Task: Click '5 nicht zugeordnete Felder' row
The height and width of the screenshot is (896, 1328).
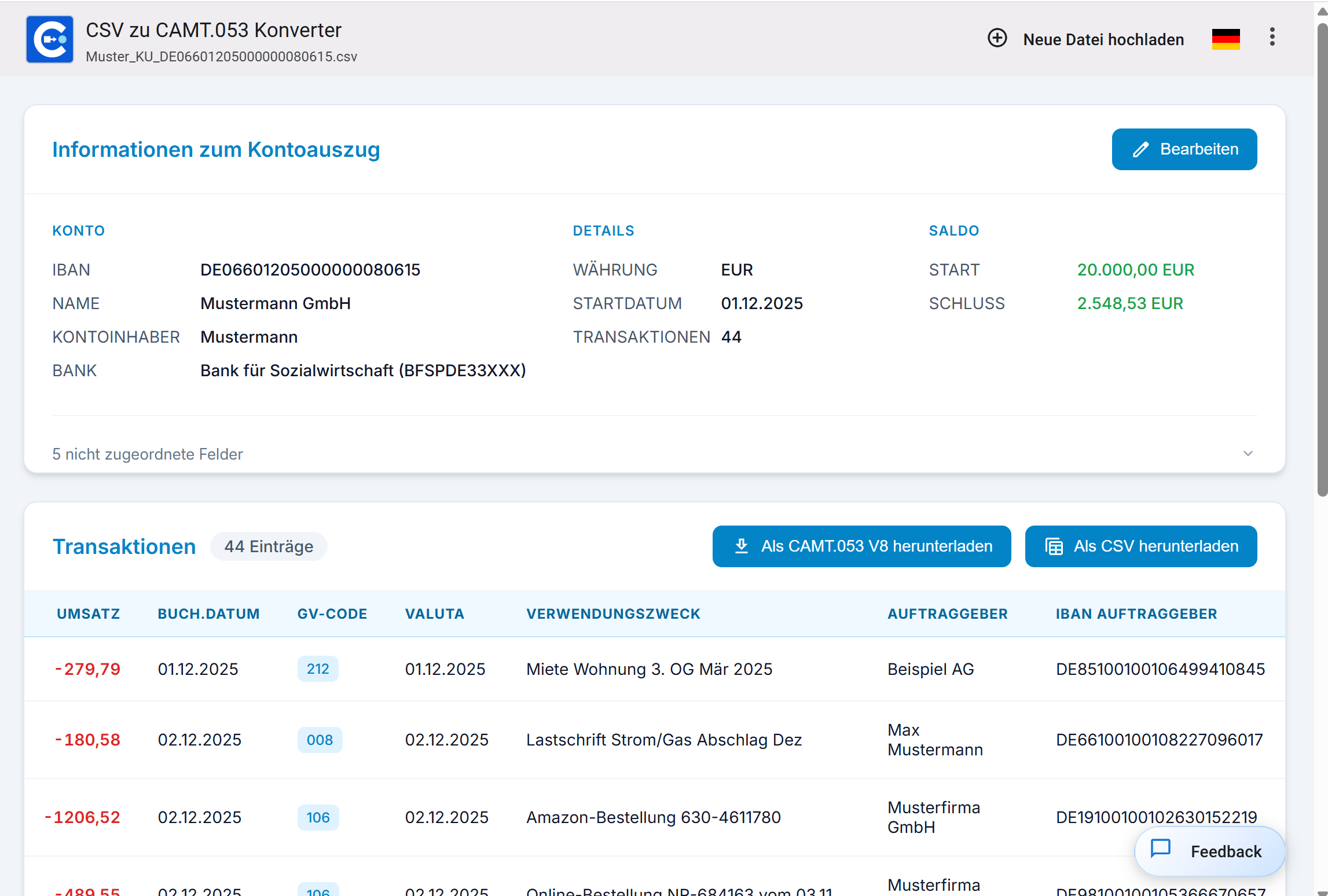Action: 654,454
